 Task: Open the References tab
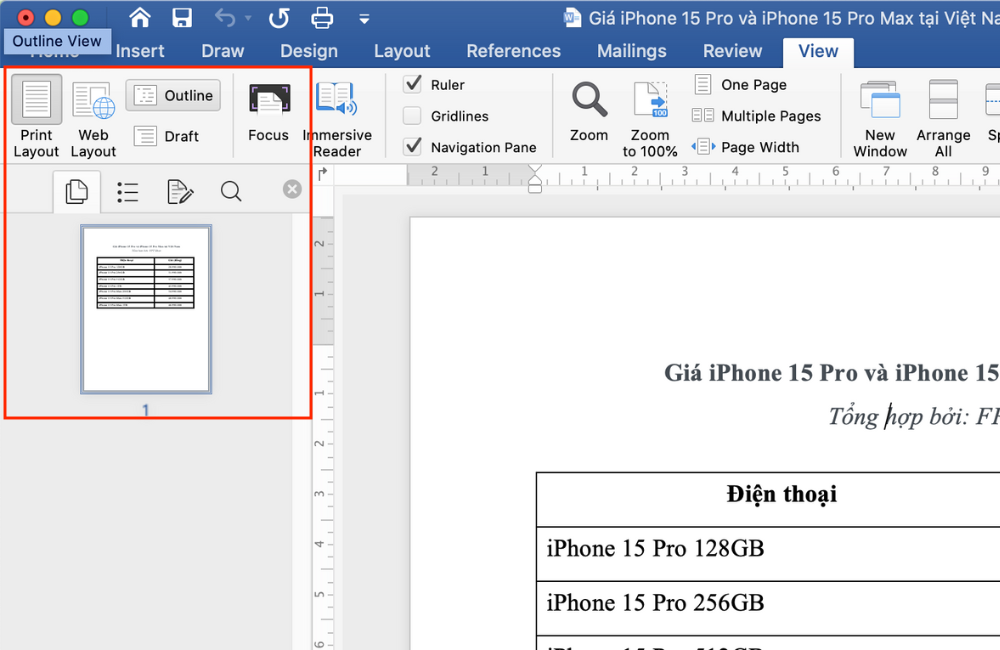click(x=513, y=51)
